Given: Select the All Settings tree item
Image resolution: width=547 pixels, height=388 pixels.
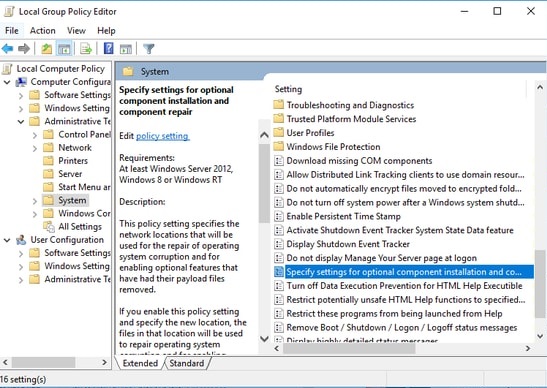Looking at the screenshot, I should coord(80,227).
